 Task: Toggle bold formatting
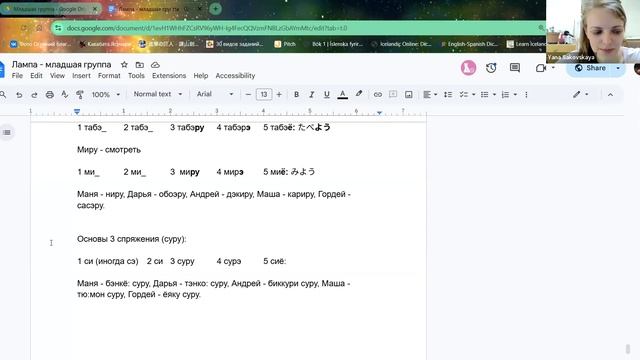point(296,95)
